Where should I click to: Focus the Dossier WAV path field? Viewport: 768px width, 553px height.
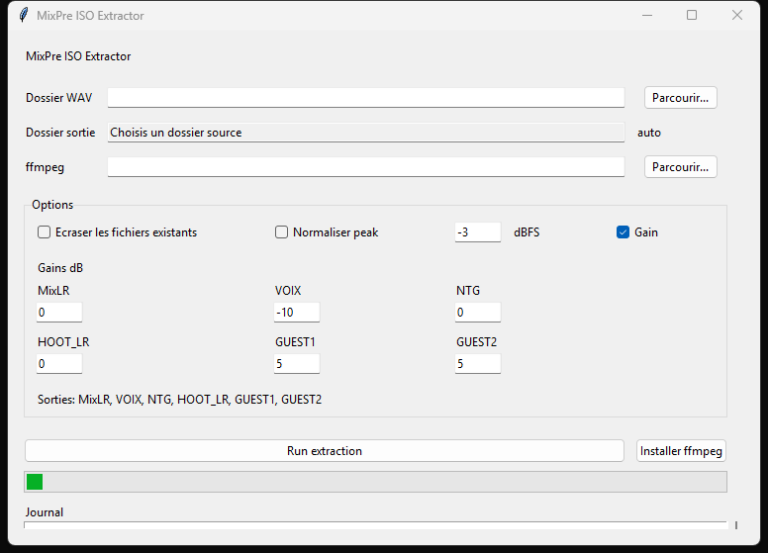click(x=366, y=98)
